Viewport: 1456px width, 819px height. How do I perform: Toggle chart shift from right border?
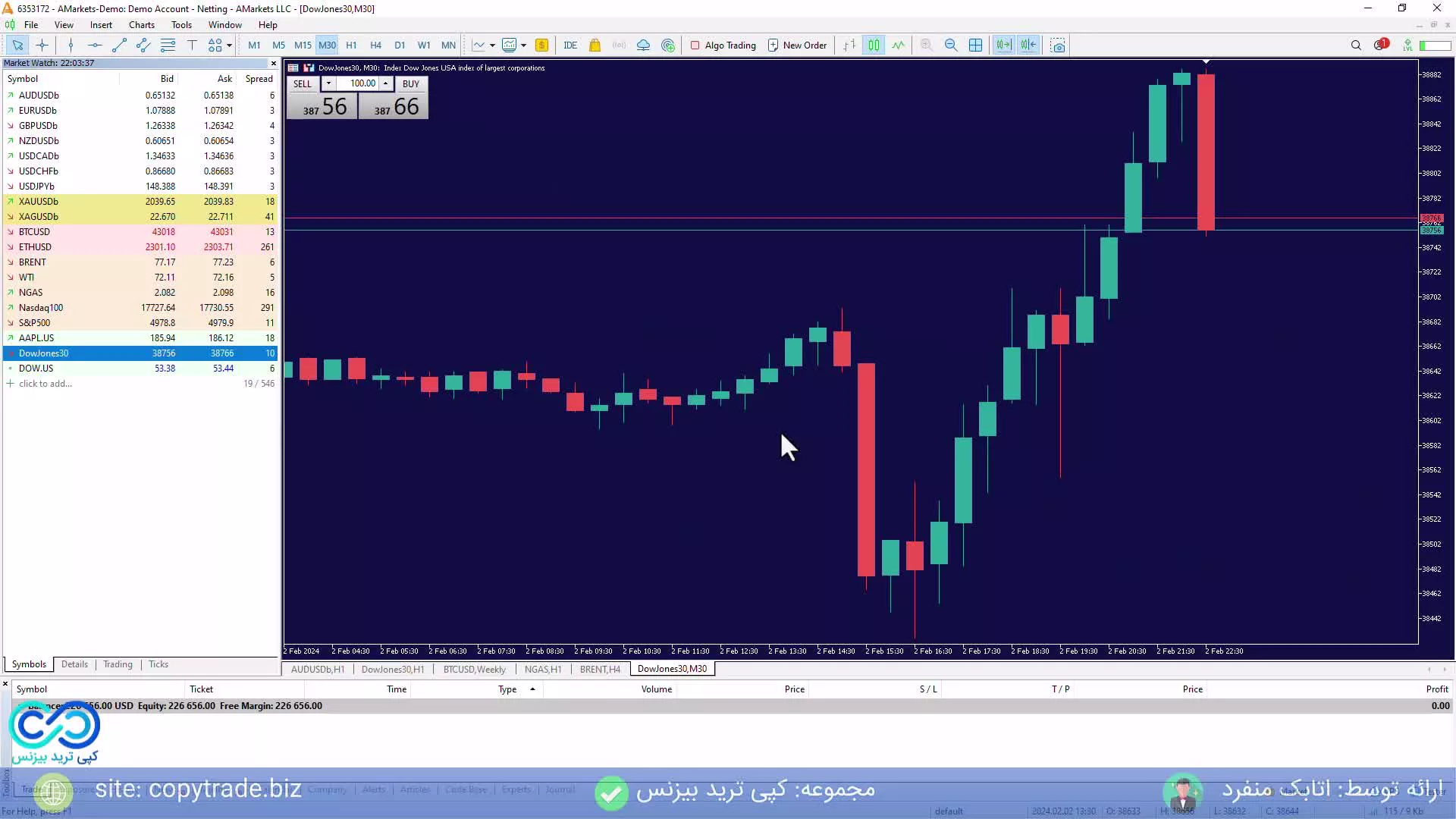pyautogui.click(x=1028, y=45)
